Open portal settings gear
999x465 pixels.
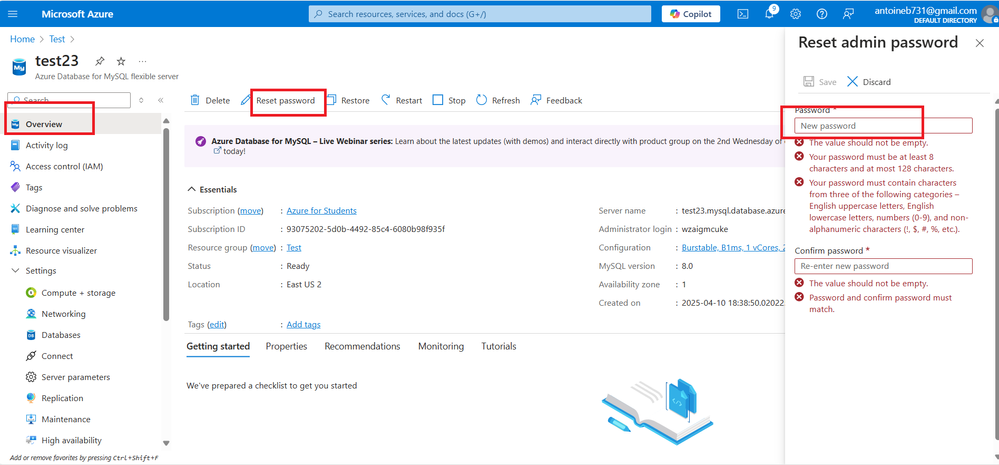click(x=796, y=13)
